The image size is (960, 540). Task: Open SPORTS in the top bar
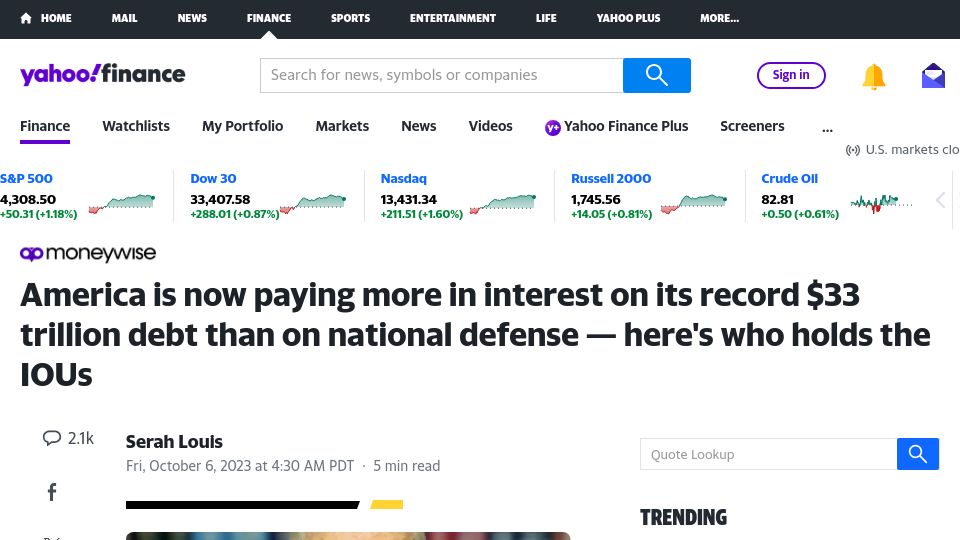coord(350,18)
